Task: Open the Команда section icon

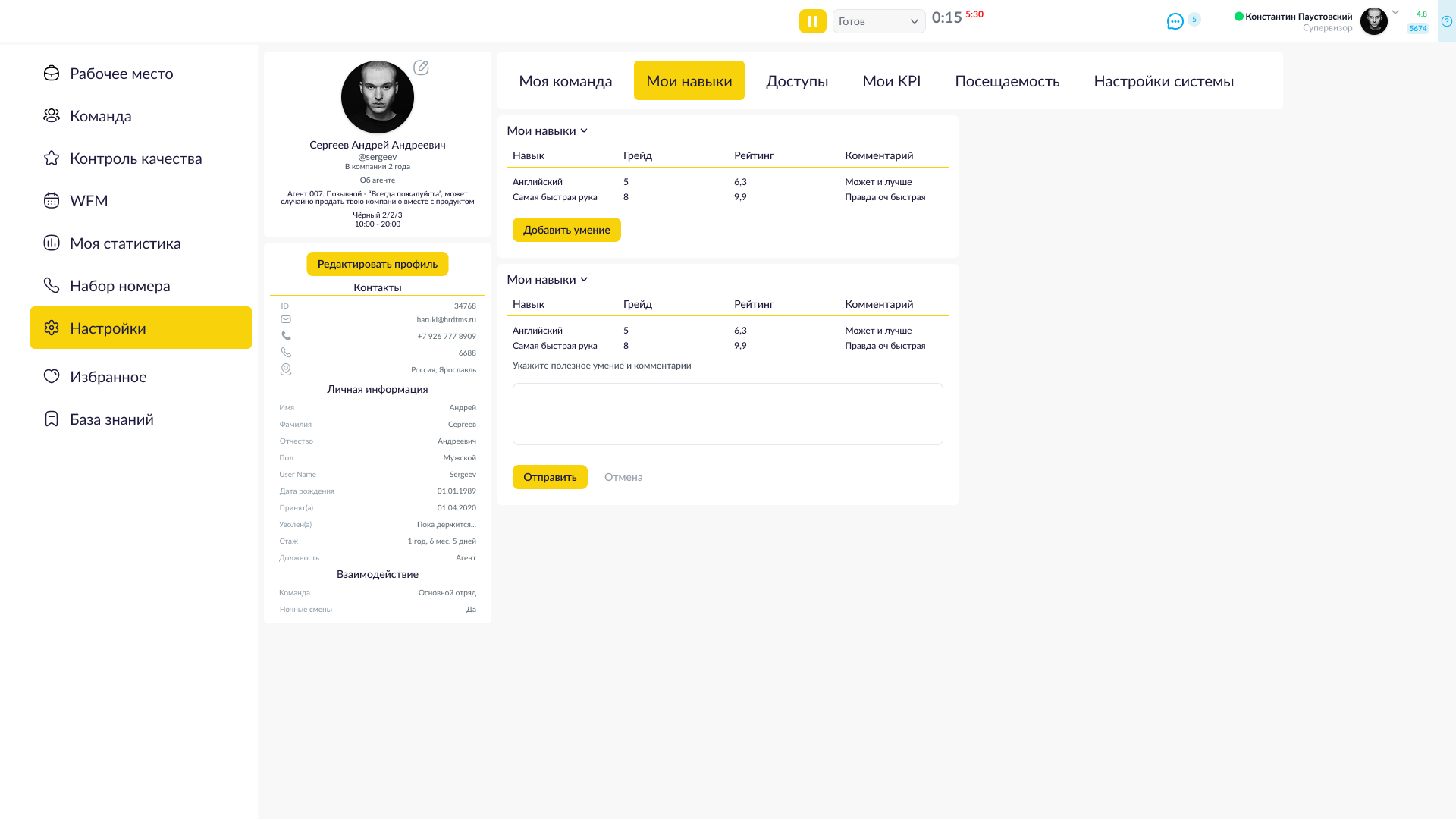Action: click(52, 115)
